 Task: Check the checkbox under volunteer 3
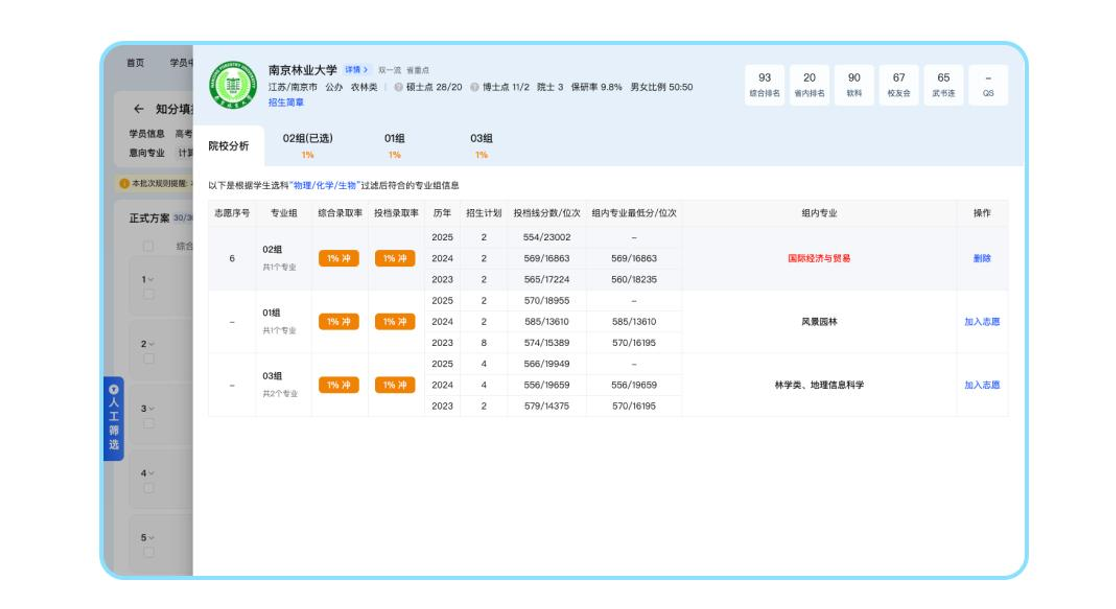click(147, 423)
